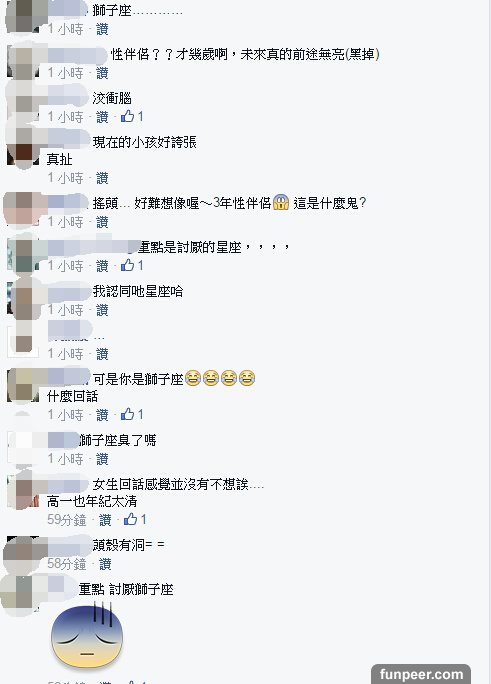This screenshot has width=491, height=684.
Task: Click thumbs-up icon under 什麼回話 comment
Action: 127,414
